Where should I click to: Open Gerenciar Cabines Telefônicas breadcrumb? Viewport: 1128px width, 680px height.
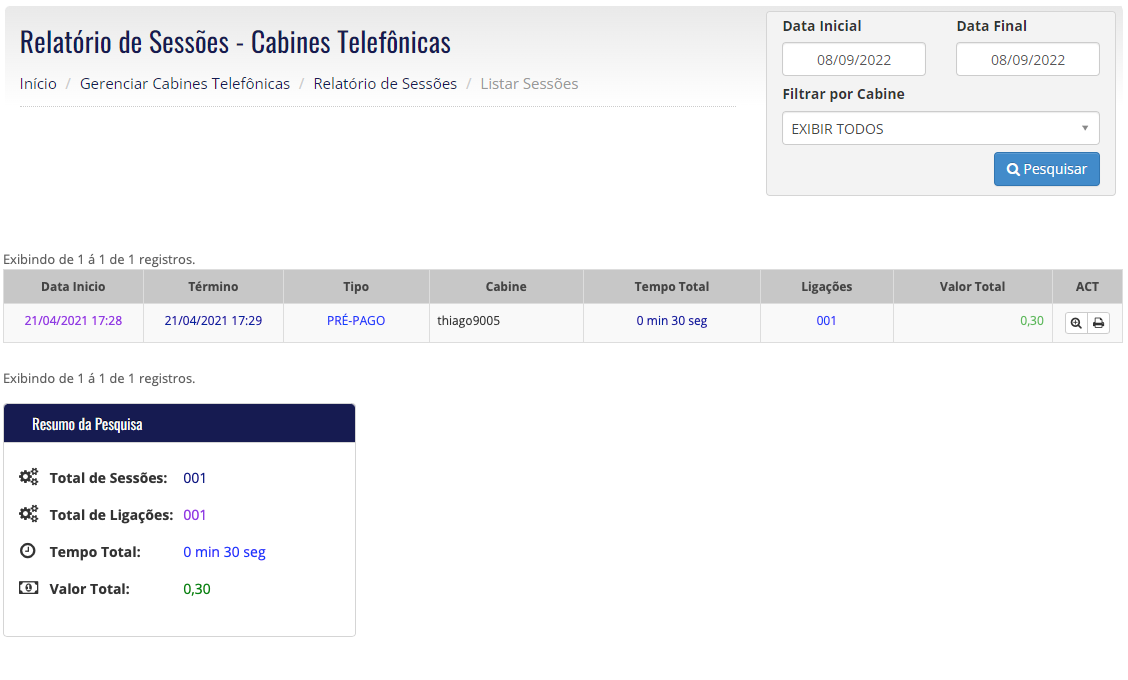coord(185,83)
